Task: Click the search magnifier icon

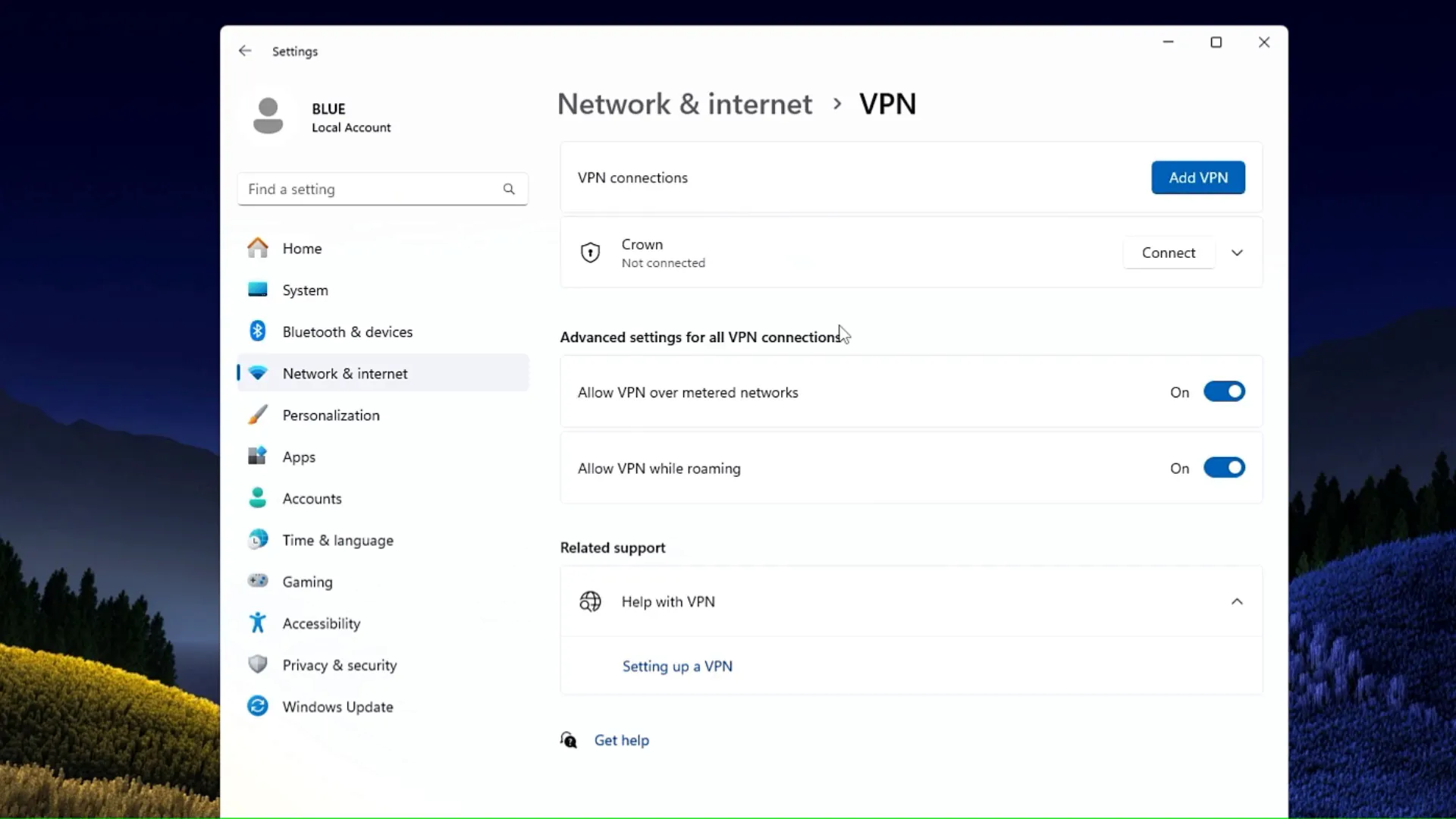Action: tap(509, 189)
